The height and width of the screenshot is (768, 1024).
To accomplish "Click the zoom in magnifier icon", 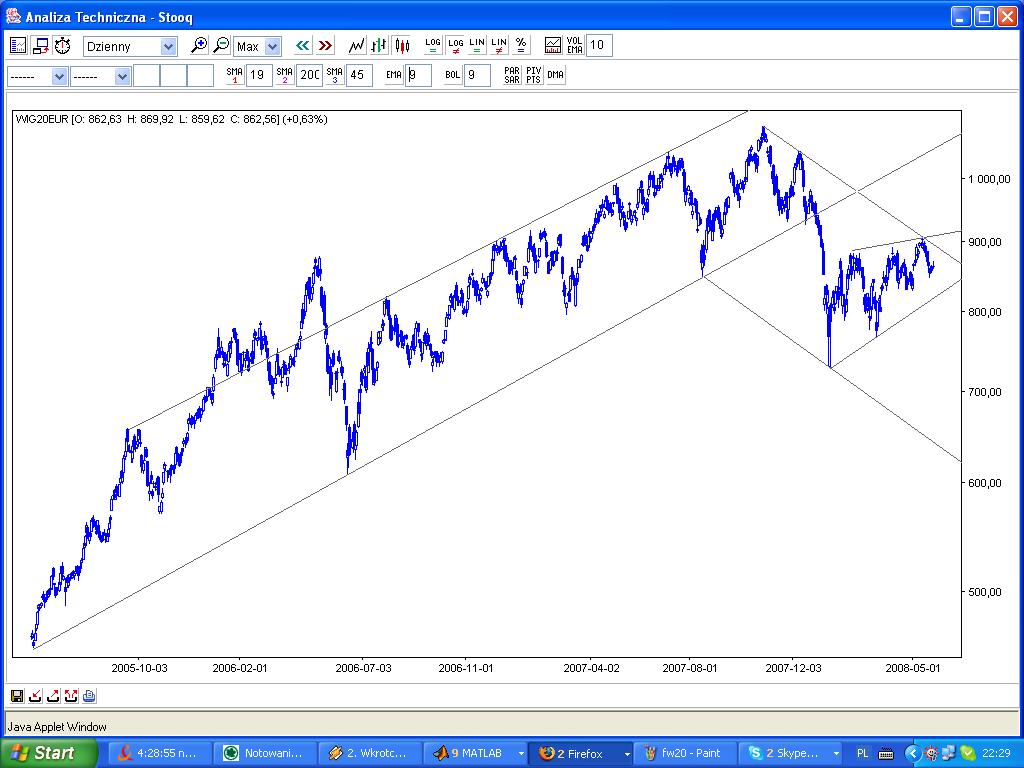I will click(x=199, y=46).
